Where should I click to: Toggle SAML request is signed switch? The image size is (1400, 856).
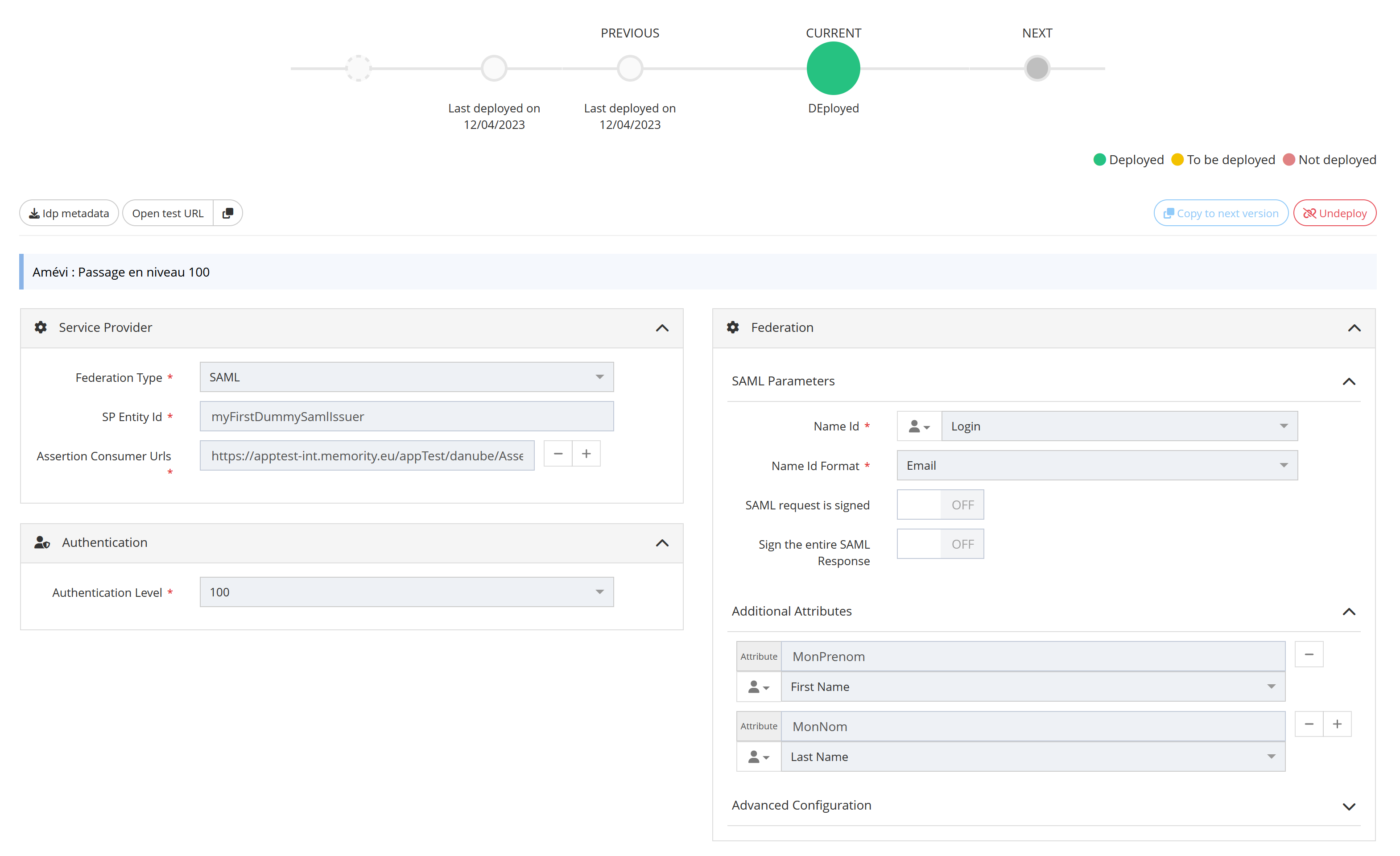coord(940,505)
